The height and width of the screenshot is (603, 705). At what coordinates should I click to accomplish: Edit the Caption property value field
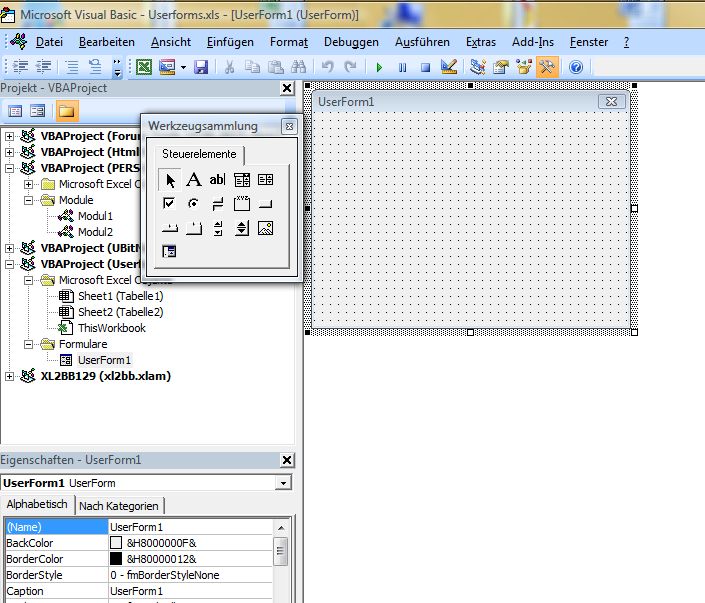(190, 591)
